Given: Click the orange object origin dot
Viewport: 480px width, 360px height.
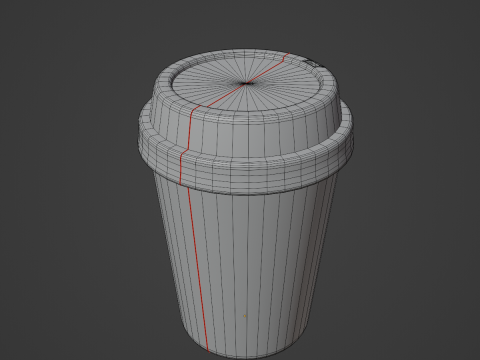Looking at the screenshot, I should [x=245, y=315].
